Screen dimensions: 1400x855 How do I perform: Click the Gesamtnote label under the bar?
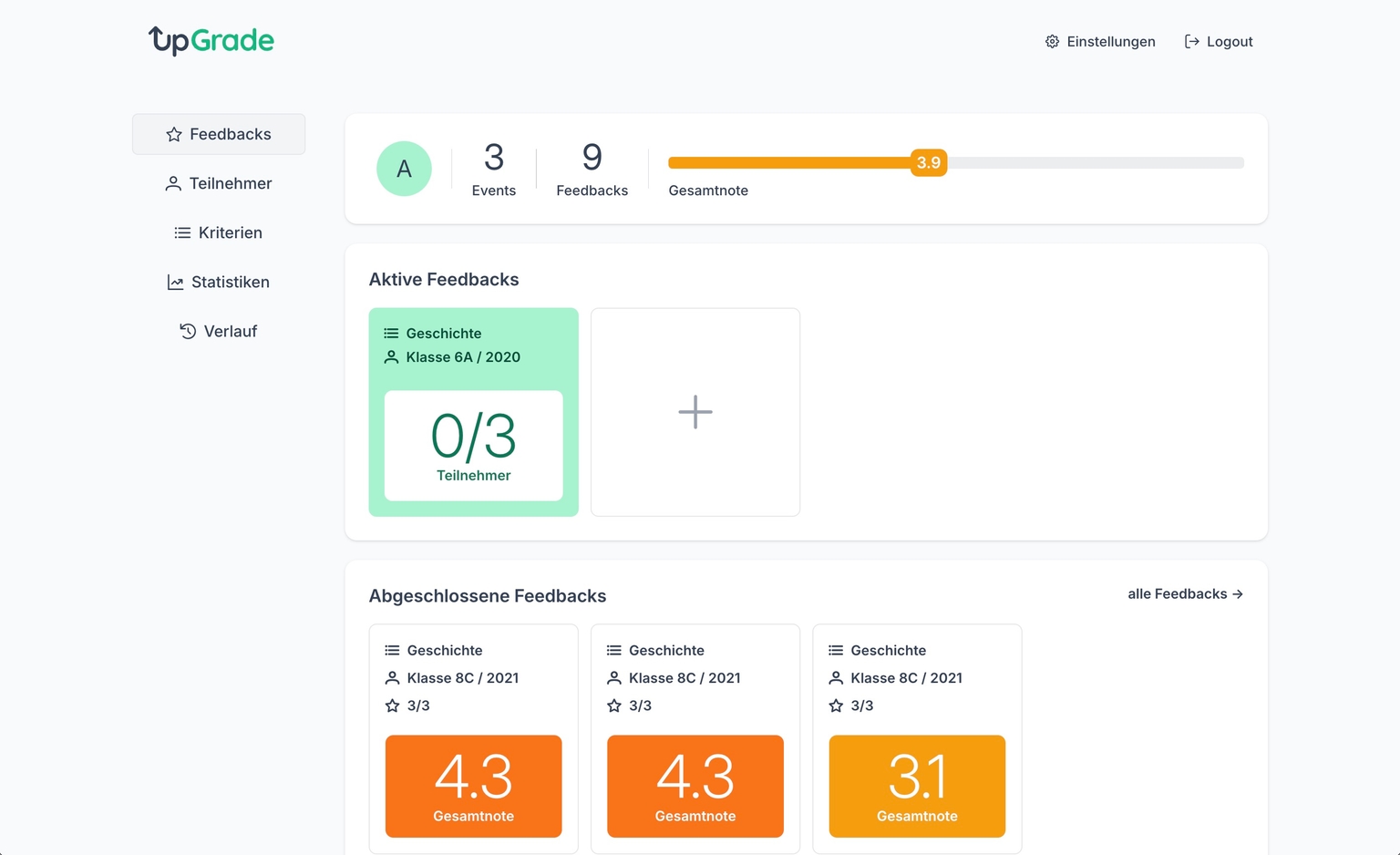point(708,191)
